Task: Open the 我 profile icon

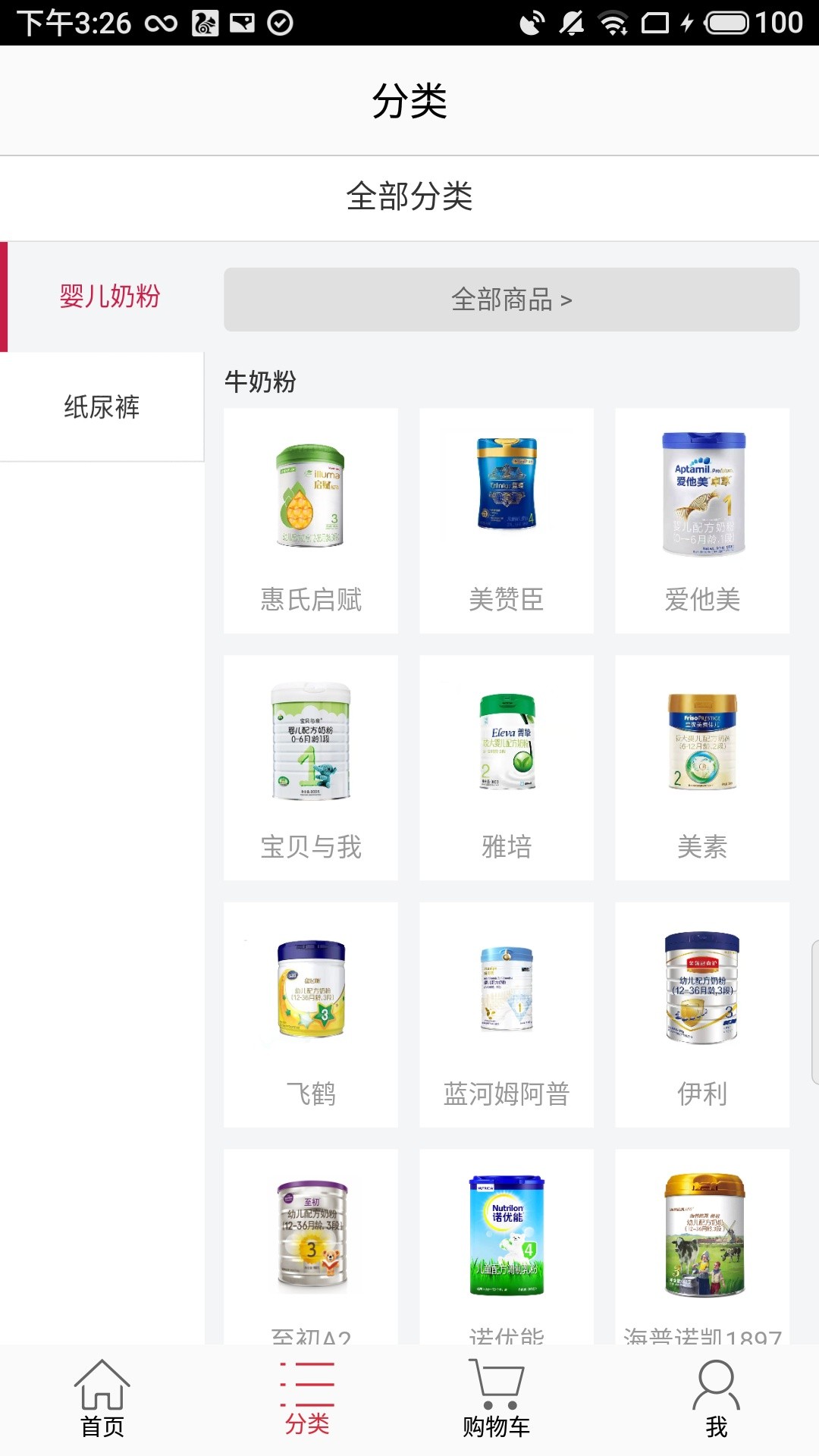Action: [716, 1399]
